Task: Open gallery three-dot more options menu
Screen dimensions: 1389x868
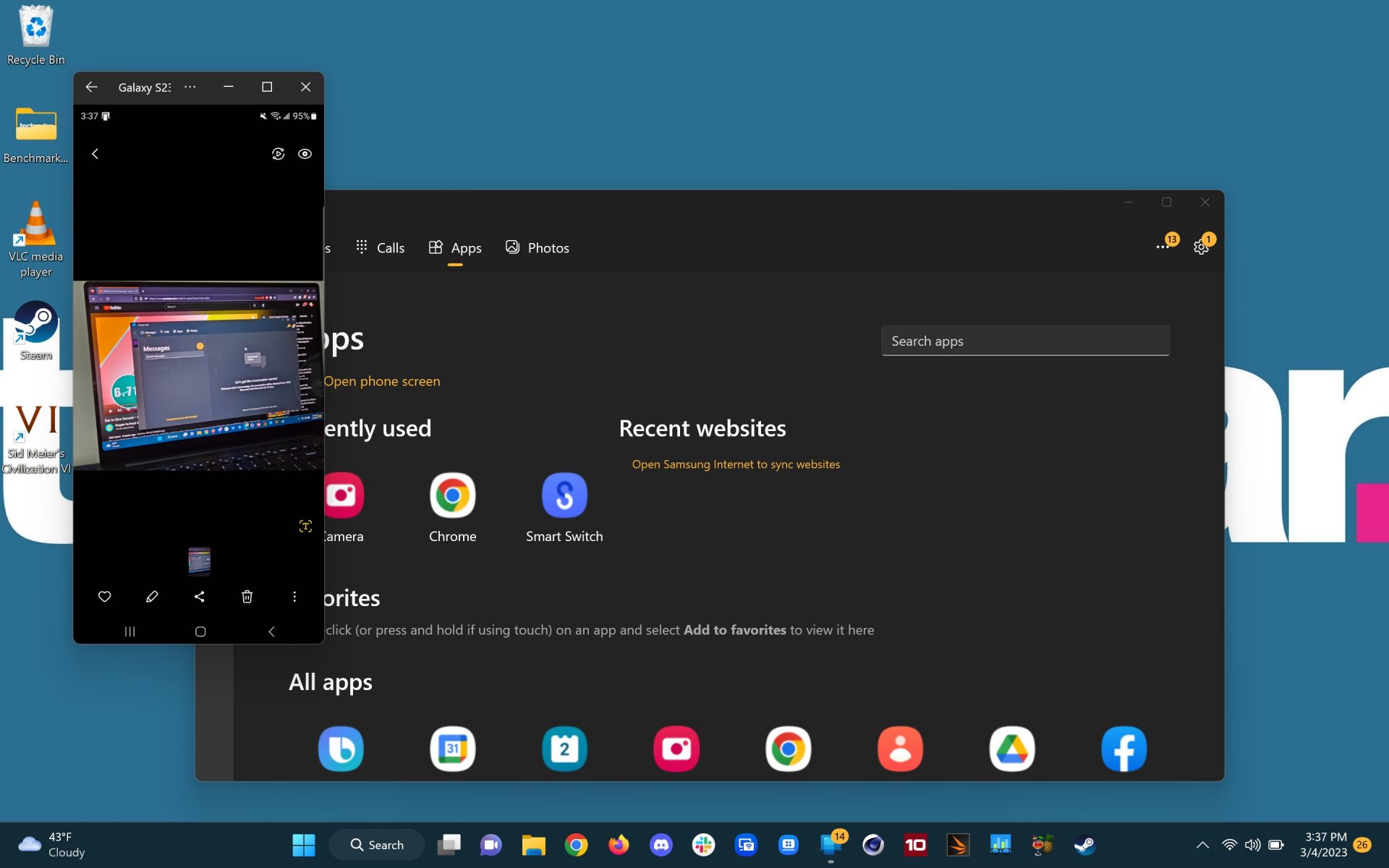Action: 294,597
